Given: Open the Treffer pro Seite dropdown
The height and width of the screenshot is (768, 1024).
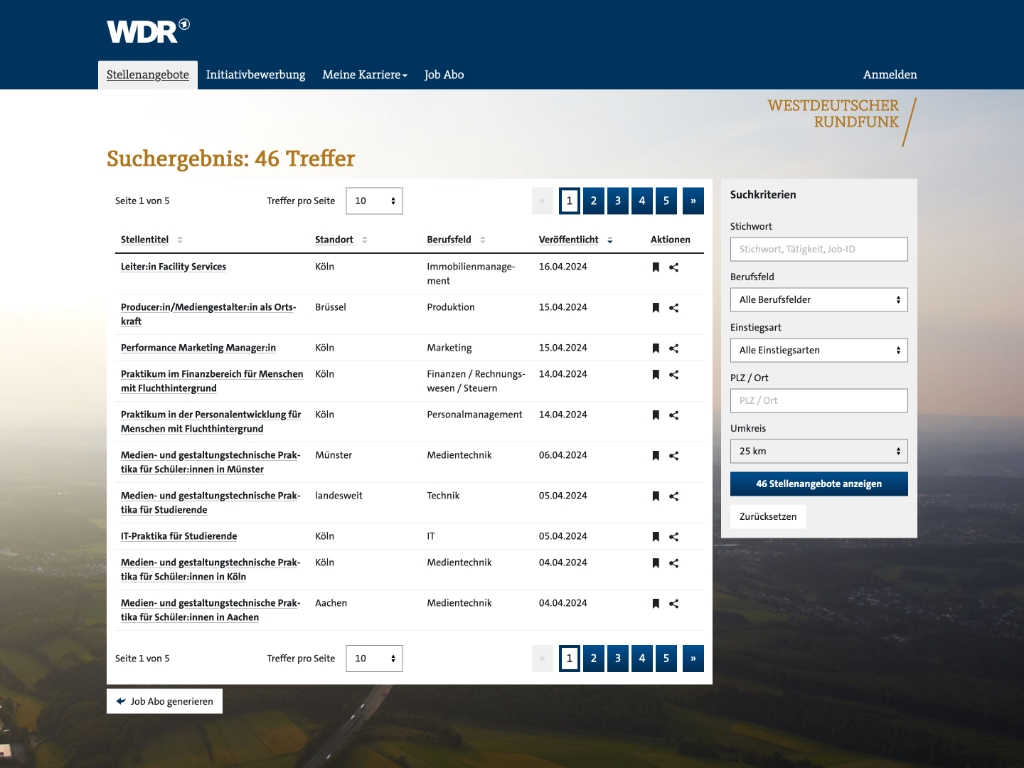Looking at the screenshot, I should 374,200.
